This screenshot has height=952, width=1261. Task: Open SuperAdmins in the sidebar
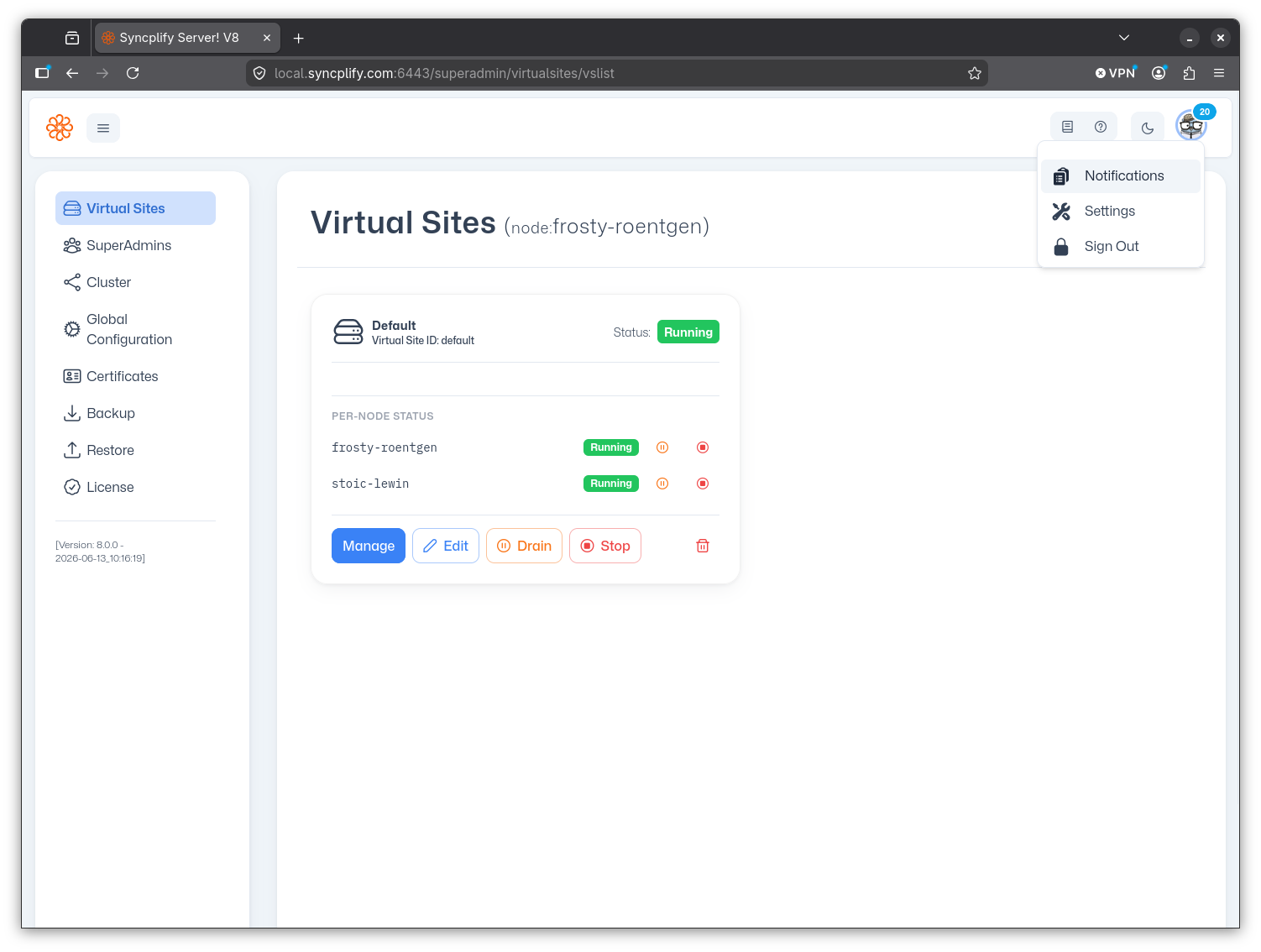[135, 245]
